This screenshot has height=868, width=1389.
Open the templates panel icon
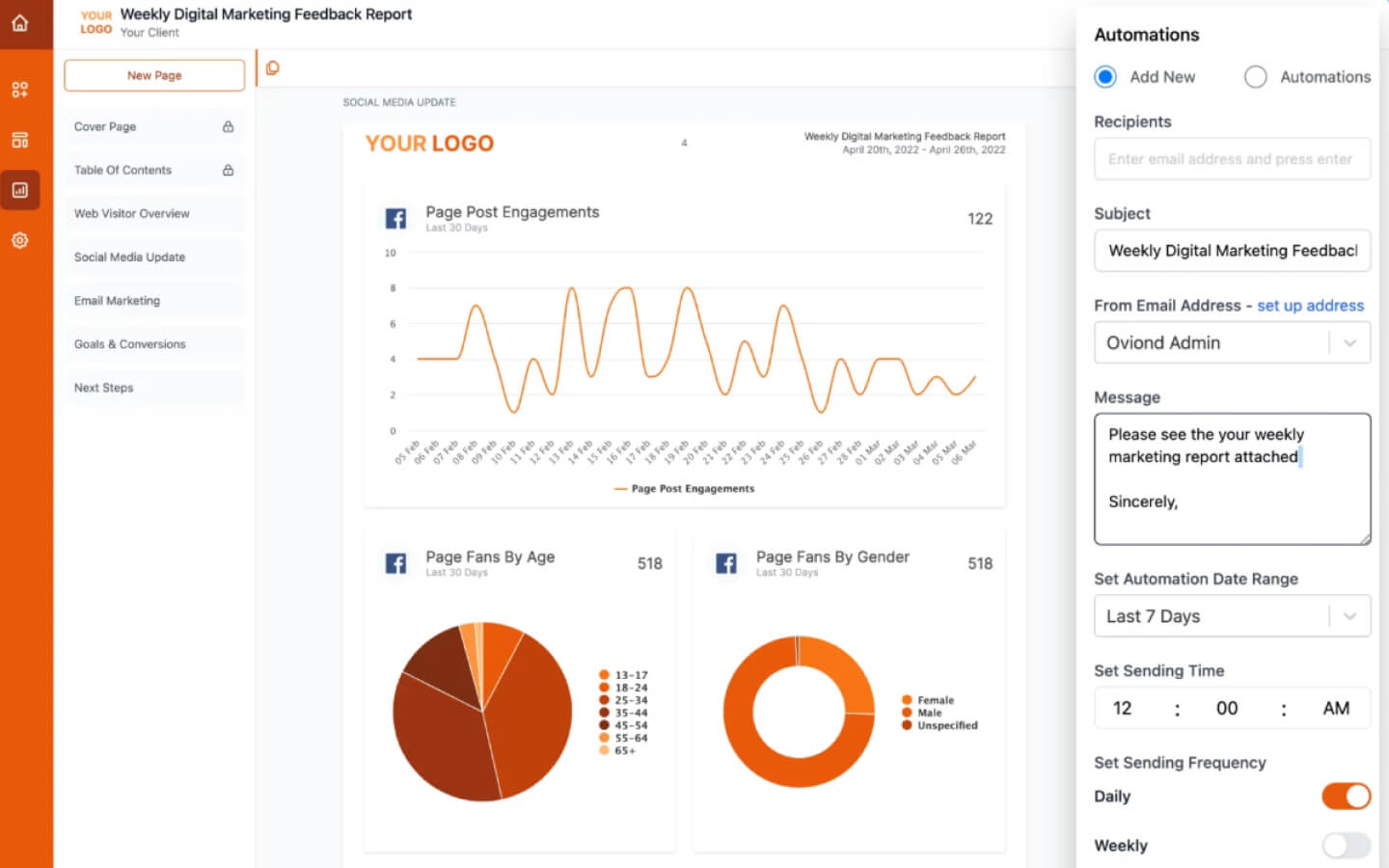coord(20,139)
